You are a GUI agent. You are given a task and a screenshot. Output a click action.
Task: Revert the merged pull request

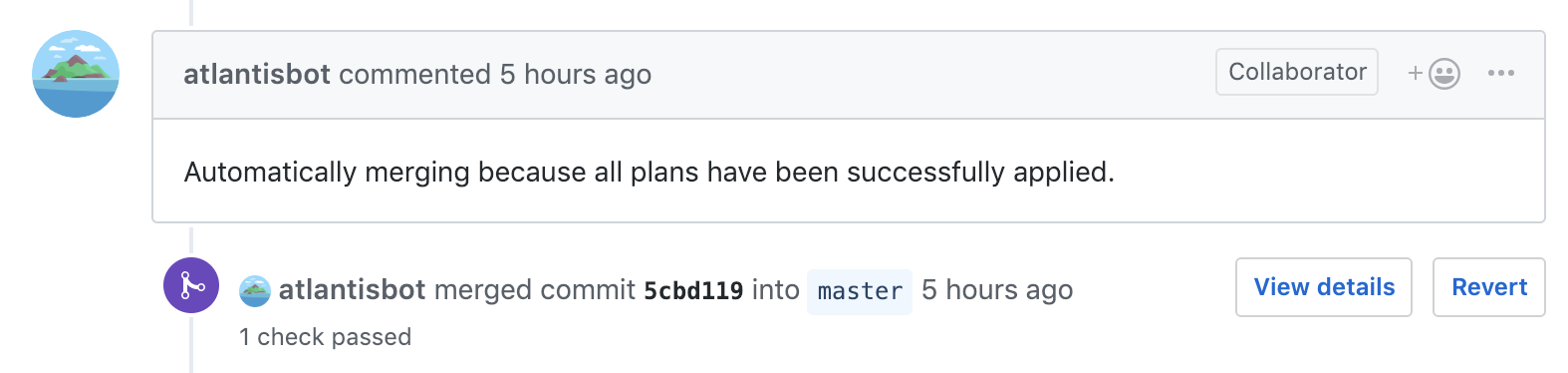[x=1489, y=287]
